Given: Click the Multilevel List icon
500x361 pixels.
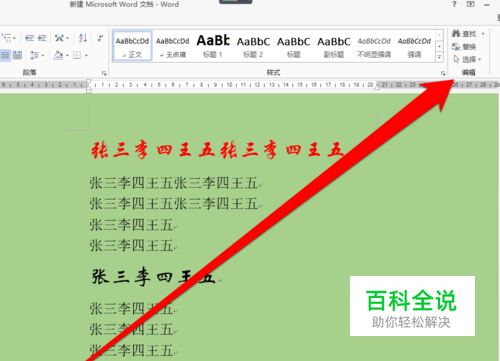Looking at the screenshot, I should [6, 38].
